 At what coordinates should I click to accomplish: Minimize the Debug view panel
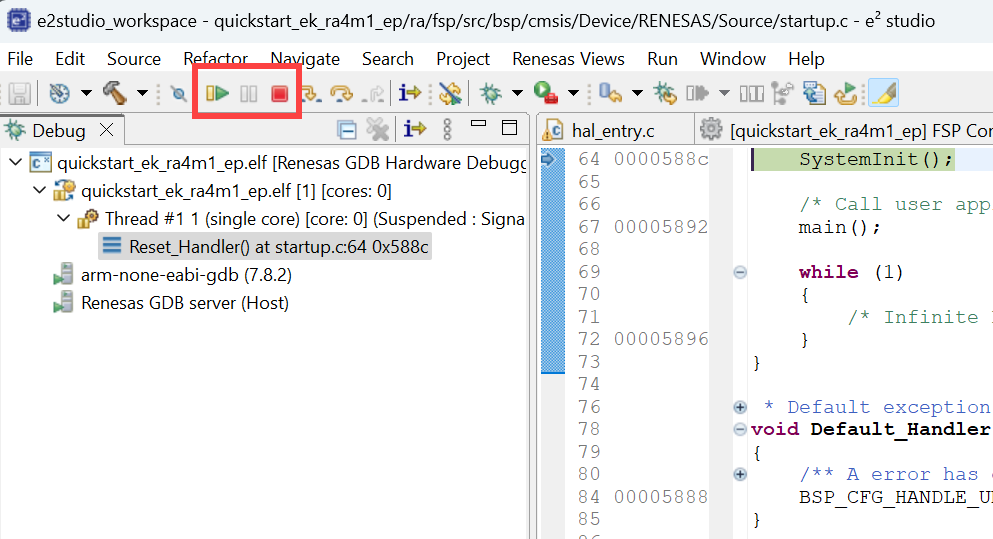479,124
